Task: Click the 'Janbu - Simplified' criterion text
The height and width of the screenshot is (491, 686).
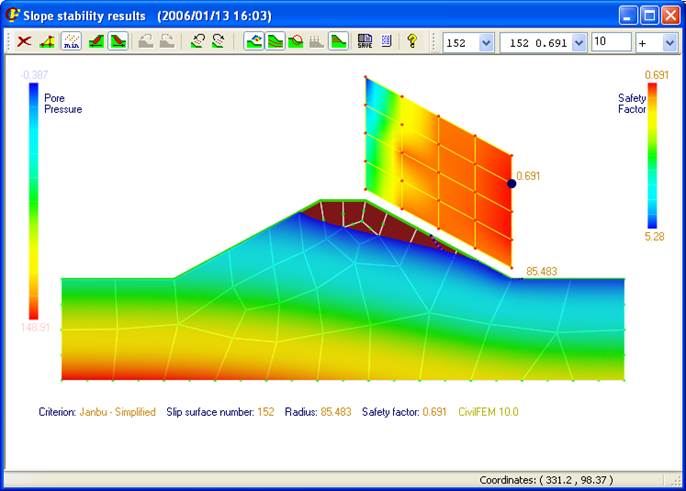Action: [117, 412]
